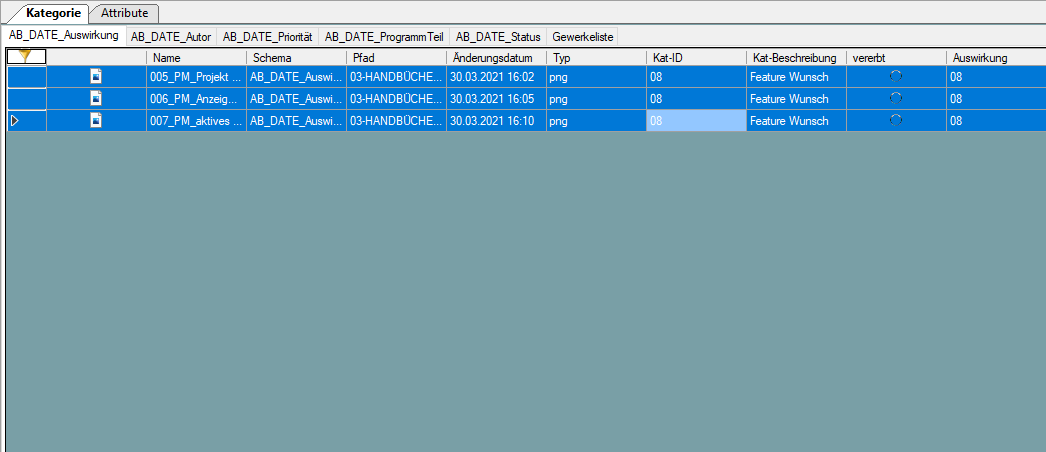
Task: Select the highlighted Kat-ID cell 08
Action: pos(696,121)
